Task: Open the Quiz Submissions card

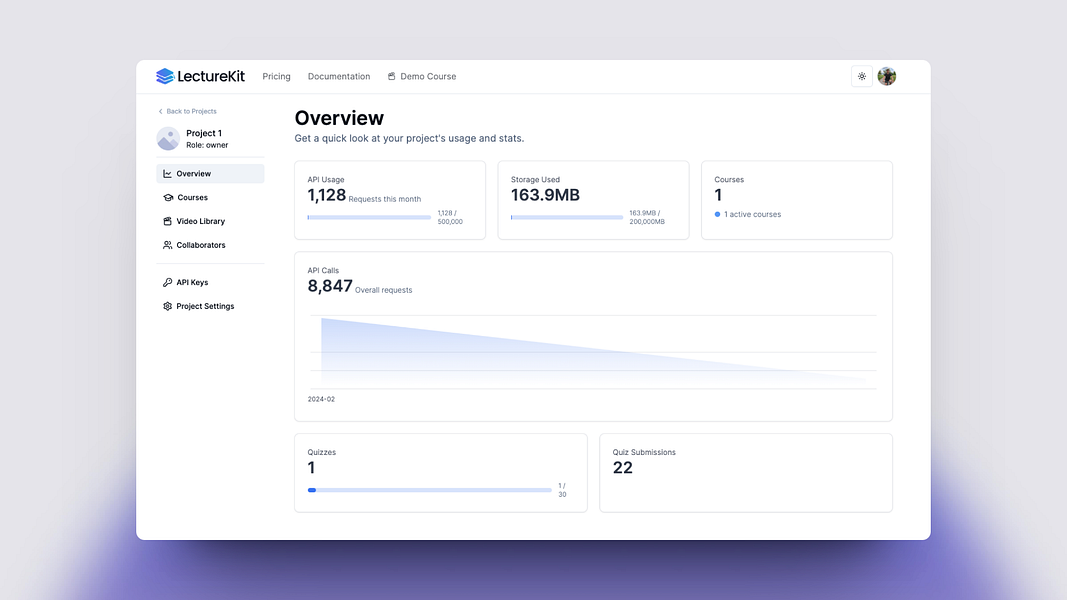Action: tap(746, 473)
